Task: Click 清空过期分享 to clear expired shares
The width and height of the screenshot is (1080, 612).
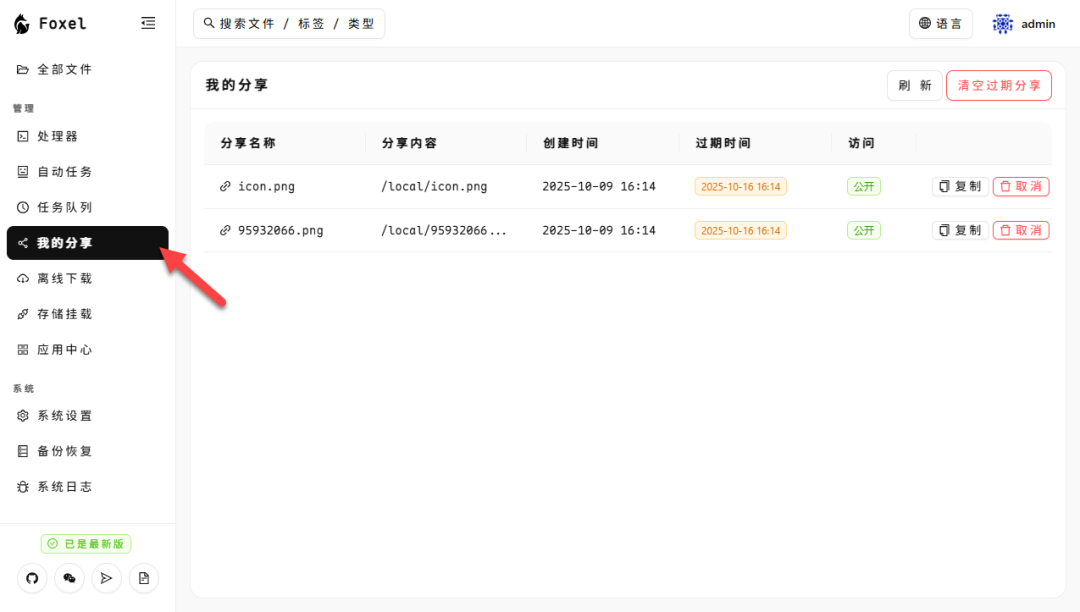Action: tap(998, 85)
